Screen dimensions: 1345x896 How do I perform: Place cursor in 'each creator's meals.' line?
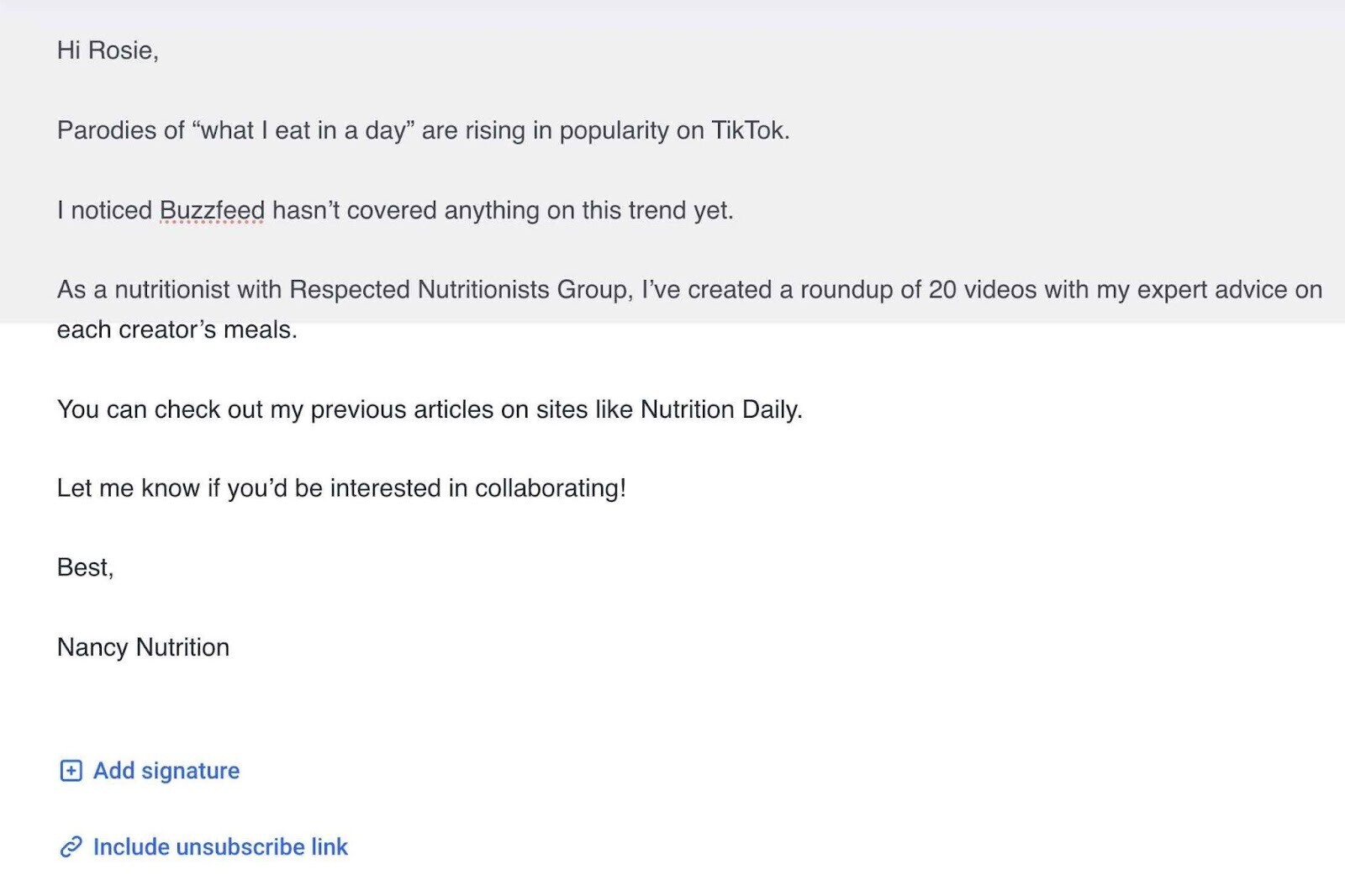[x=177, y=329]
